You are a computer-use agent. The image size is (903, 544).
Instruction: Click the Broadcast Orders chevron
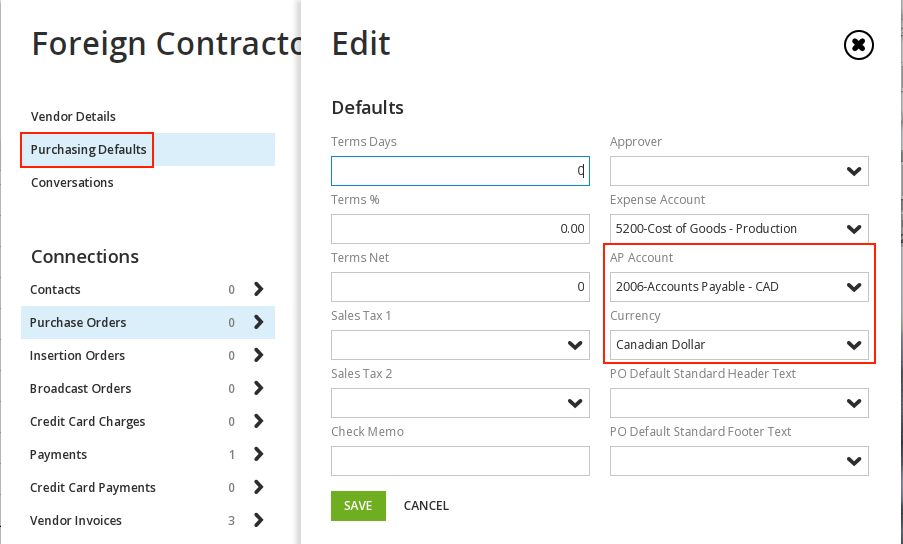point(259,389)
